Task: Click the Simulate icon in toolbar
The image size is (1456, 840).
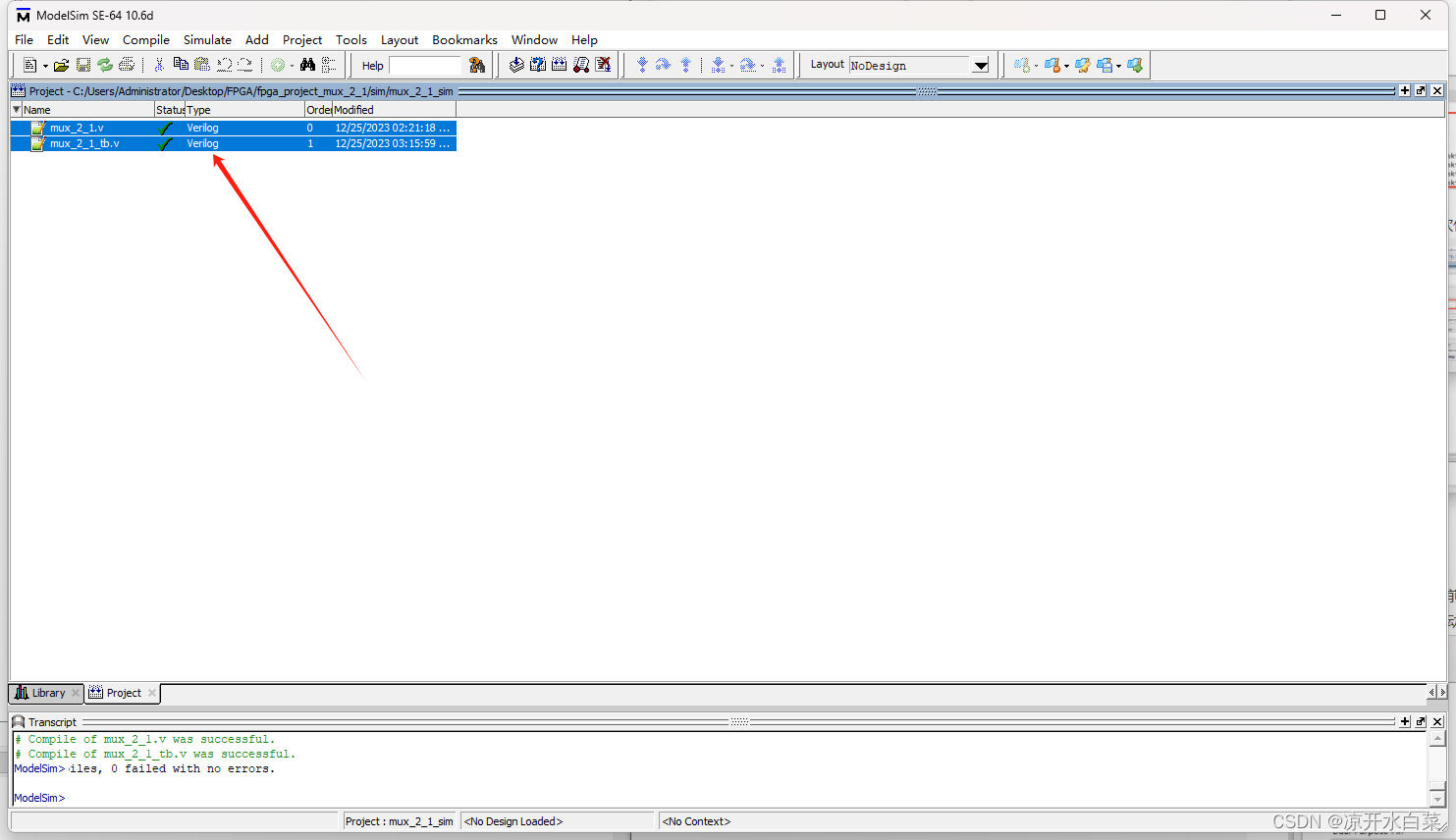Action: (581, 65)
